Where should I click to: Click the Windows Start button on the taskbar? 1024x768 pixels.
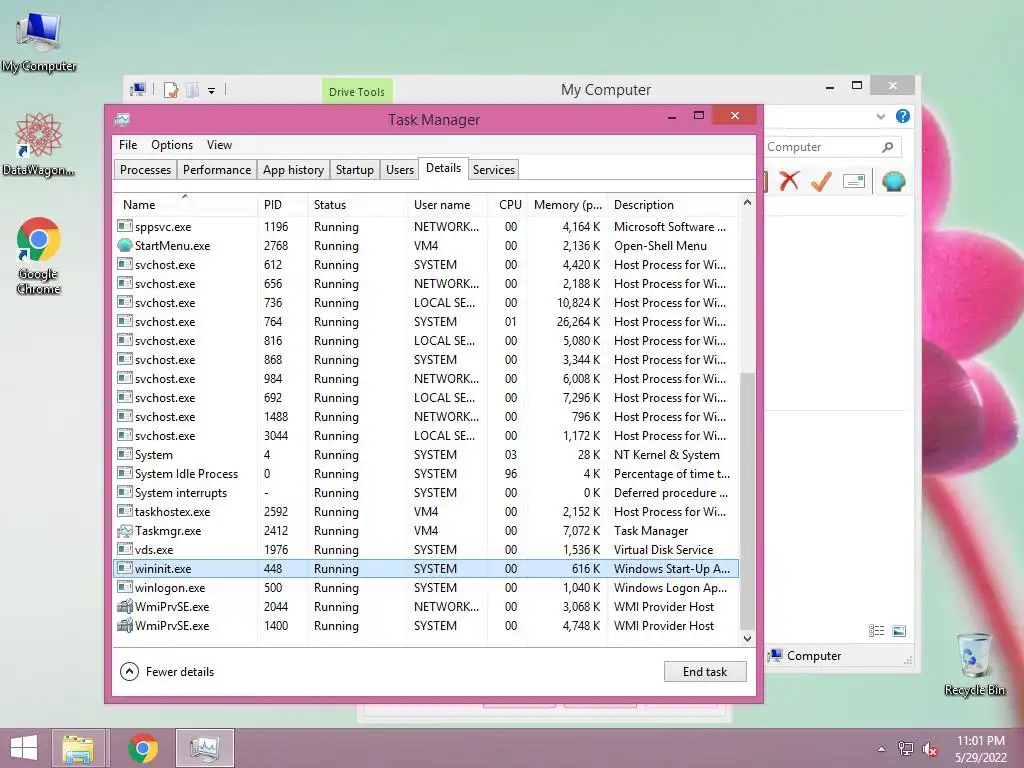click(24, 748)
